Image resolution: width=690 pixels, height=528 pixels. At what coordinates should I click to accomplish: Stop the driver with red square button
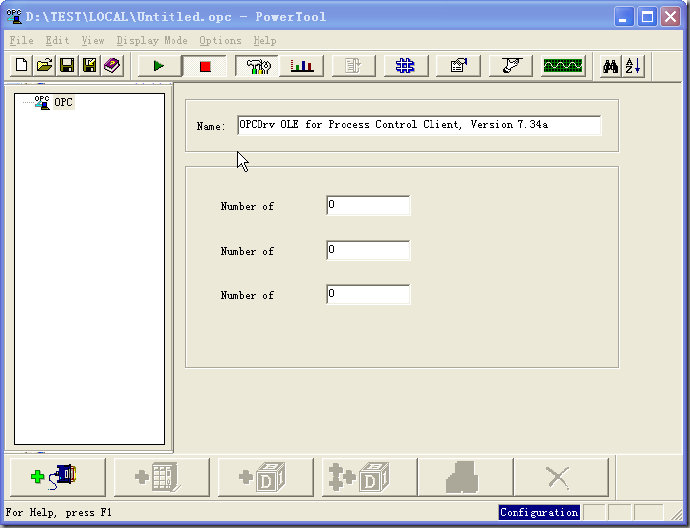pos(205,66)
